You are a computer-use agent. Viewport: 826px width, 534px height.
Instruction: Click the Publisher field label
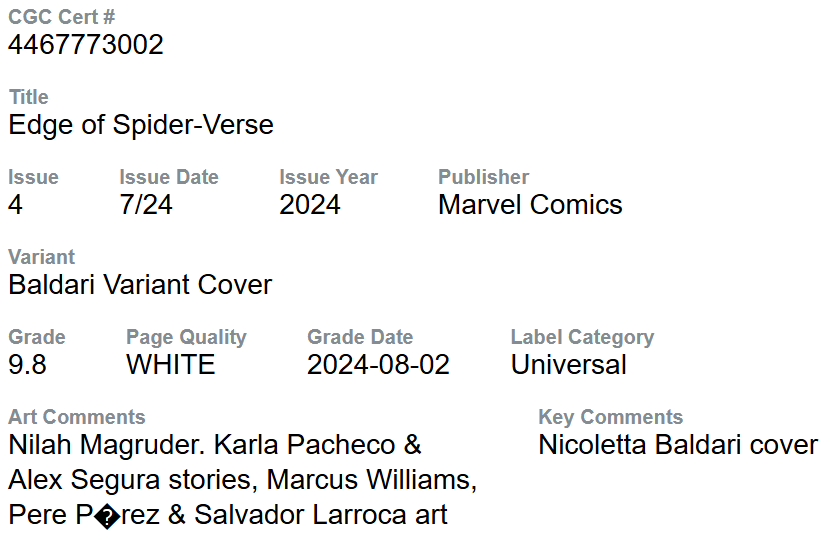point(483,177)
